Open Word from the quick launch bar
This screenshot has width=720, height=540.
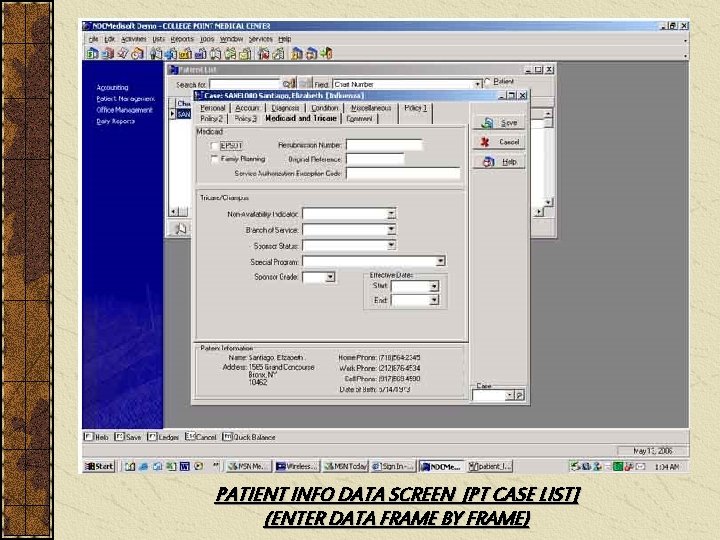pos(185,467)
